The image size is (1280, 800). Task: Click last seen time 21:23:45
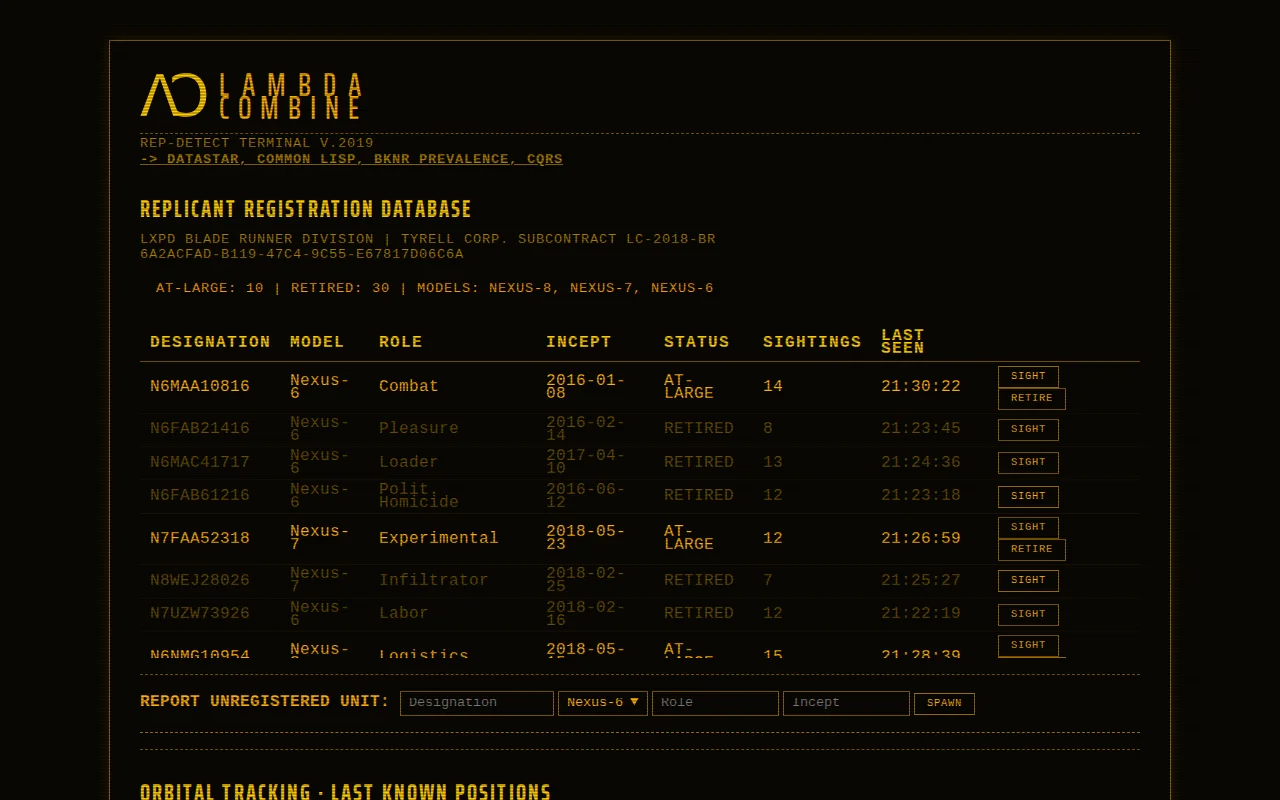click(x=921, y=429)
